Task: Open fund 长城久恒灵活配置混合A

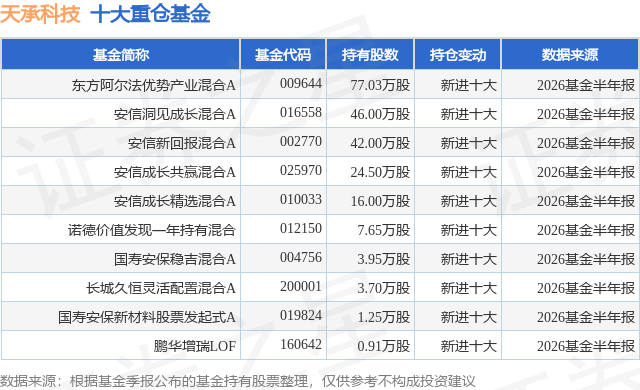Action: point(161,288)
